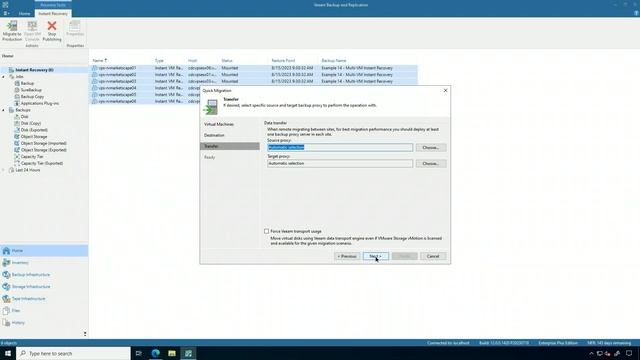Select the Ready wizard step

pos(210,157)
